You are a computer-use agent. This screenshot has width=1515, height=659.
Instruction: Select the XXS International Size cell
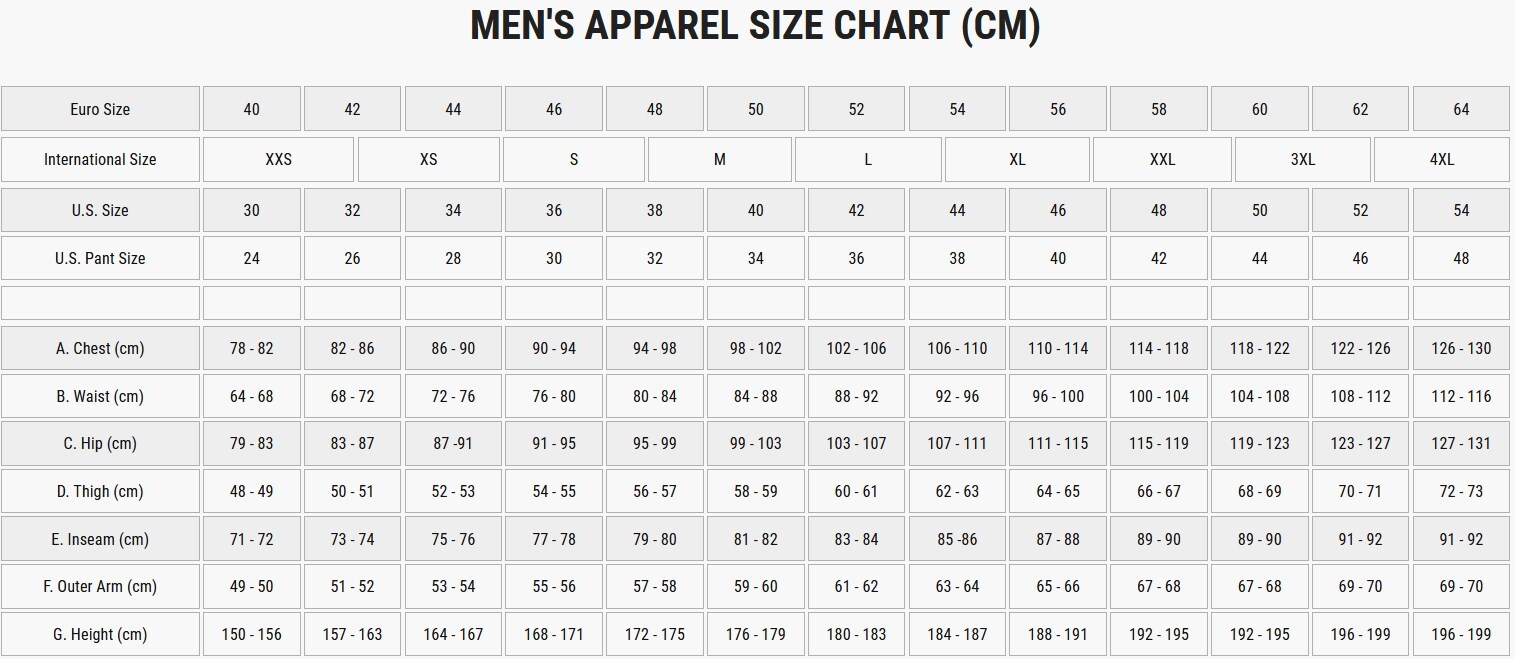278,160
